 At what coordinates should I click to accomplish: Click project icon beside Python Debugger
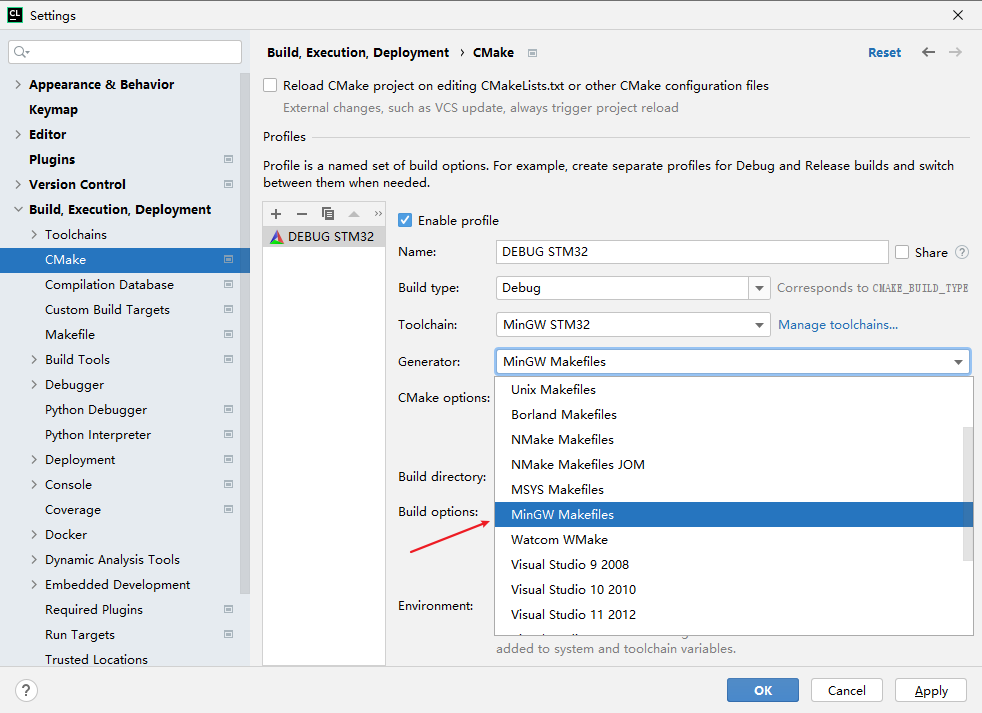[229, 409]
